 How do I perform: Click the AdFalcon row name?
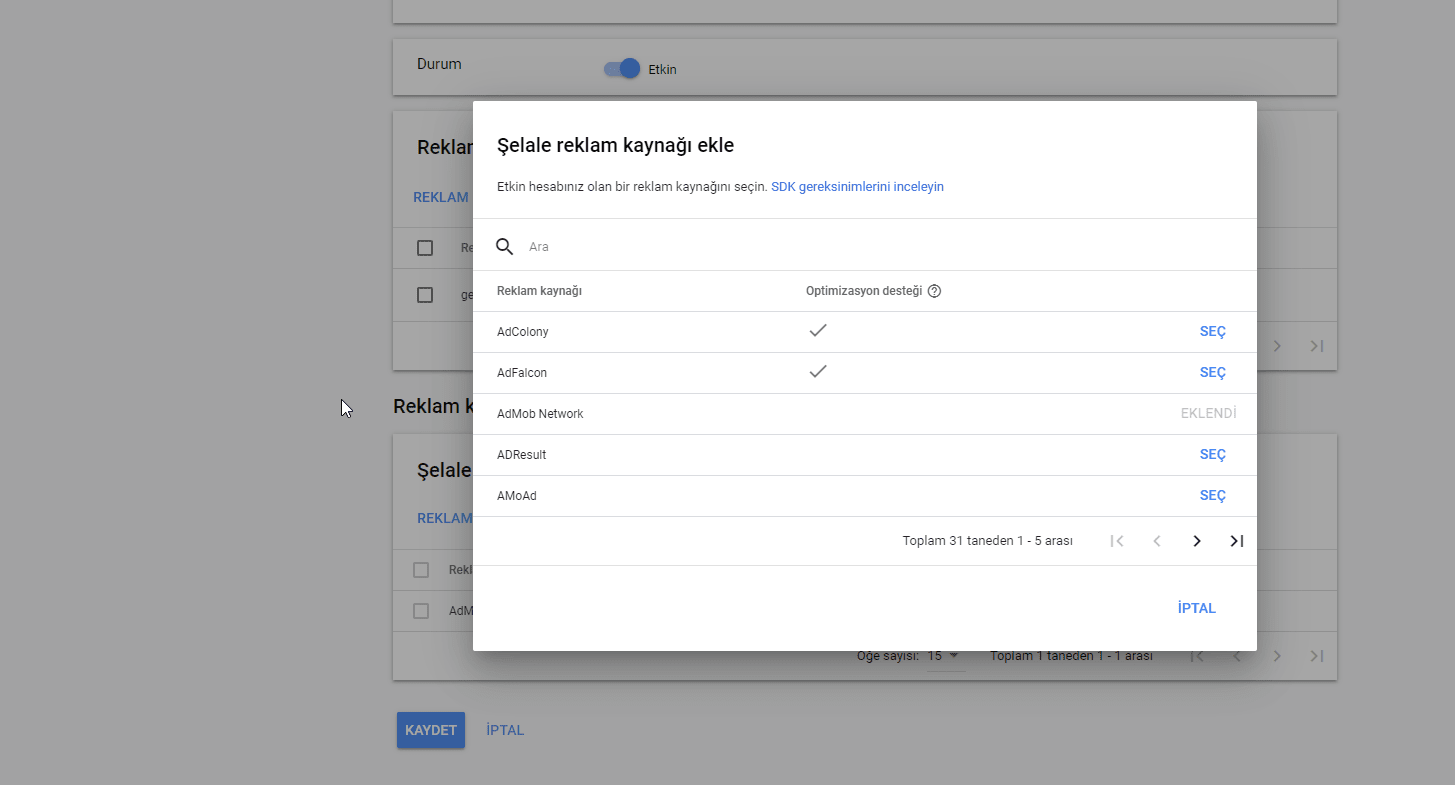click(522, 373)
